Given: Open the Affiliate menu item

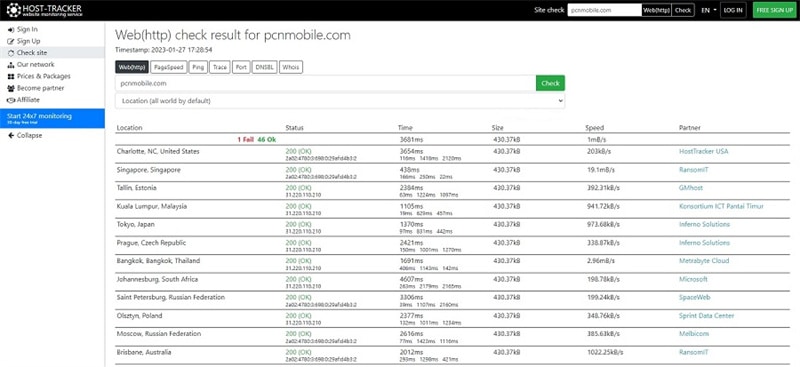Looking at the screenshot, I should click(x=28, y=100).
